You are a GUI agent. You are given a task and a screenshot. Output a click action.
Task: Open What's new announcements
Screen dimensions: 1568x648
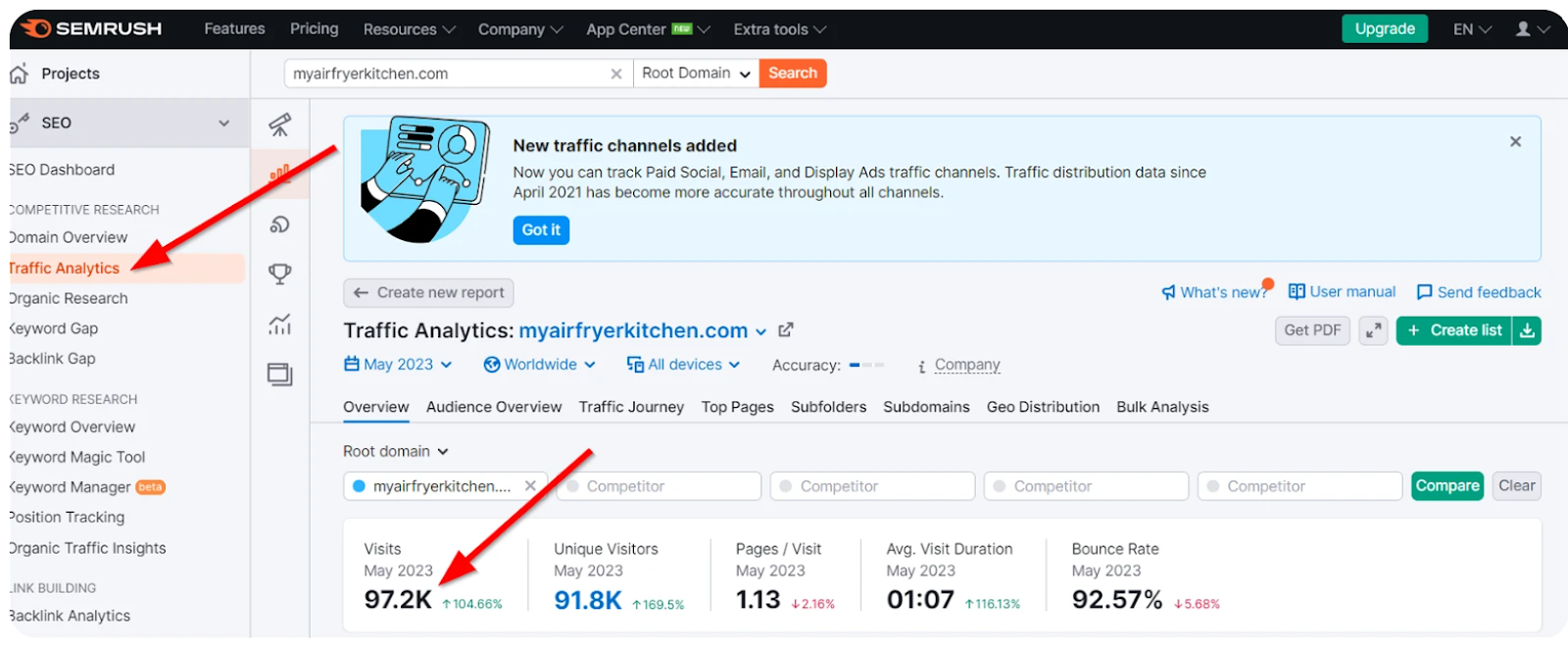tap(1214, 292)
